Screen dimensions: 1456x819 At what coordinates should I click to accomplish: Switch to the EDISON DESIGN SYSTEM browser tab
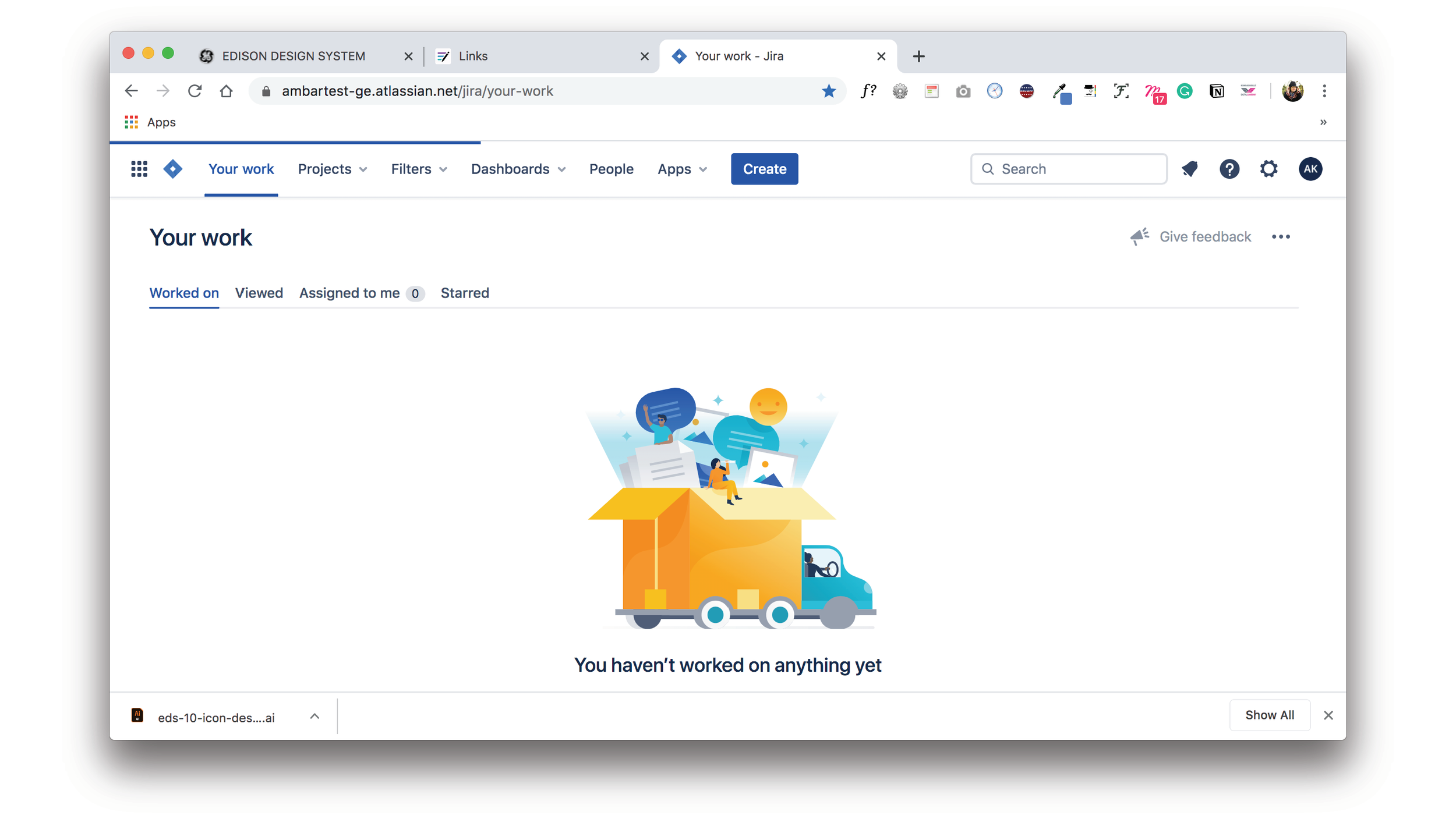(305, 56)
